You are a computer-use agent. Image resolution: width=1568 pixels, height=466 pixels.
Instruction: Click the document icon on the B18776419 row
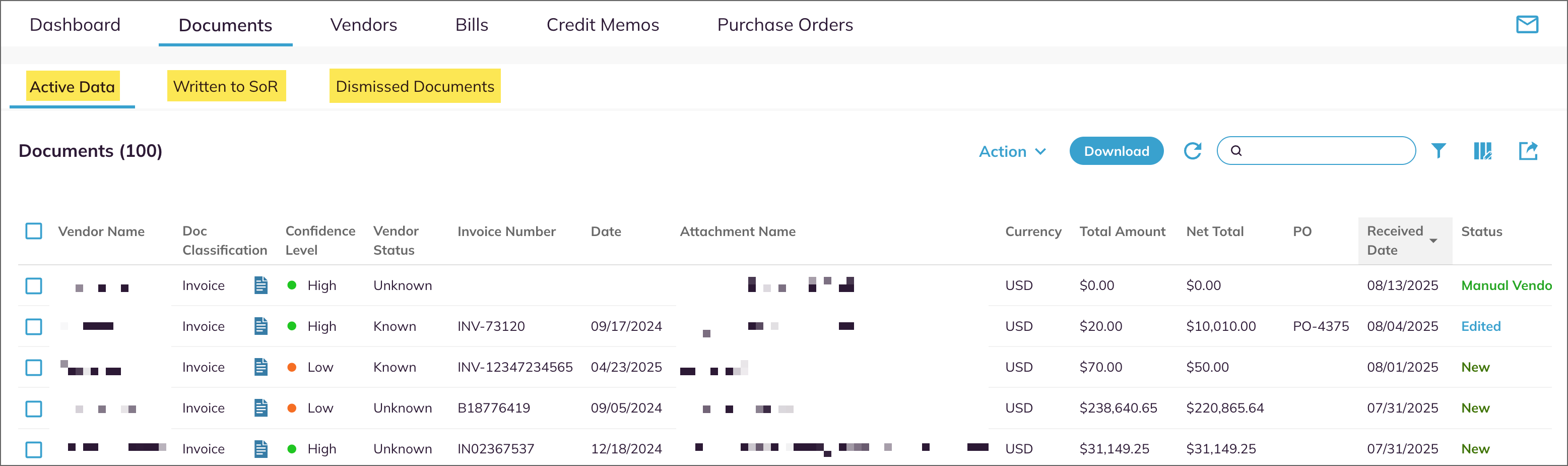pos(260,408)
